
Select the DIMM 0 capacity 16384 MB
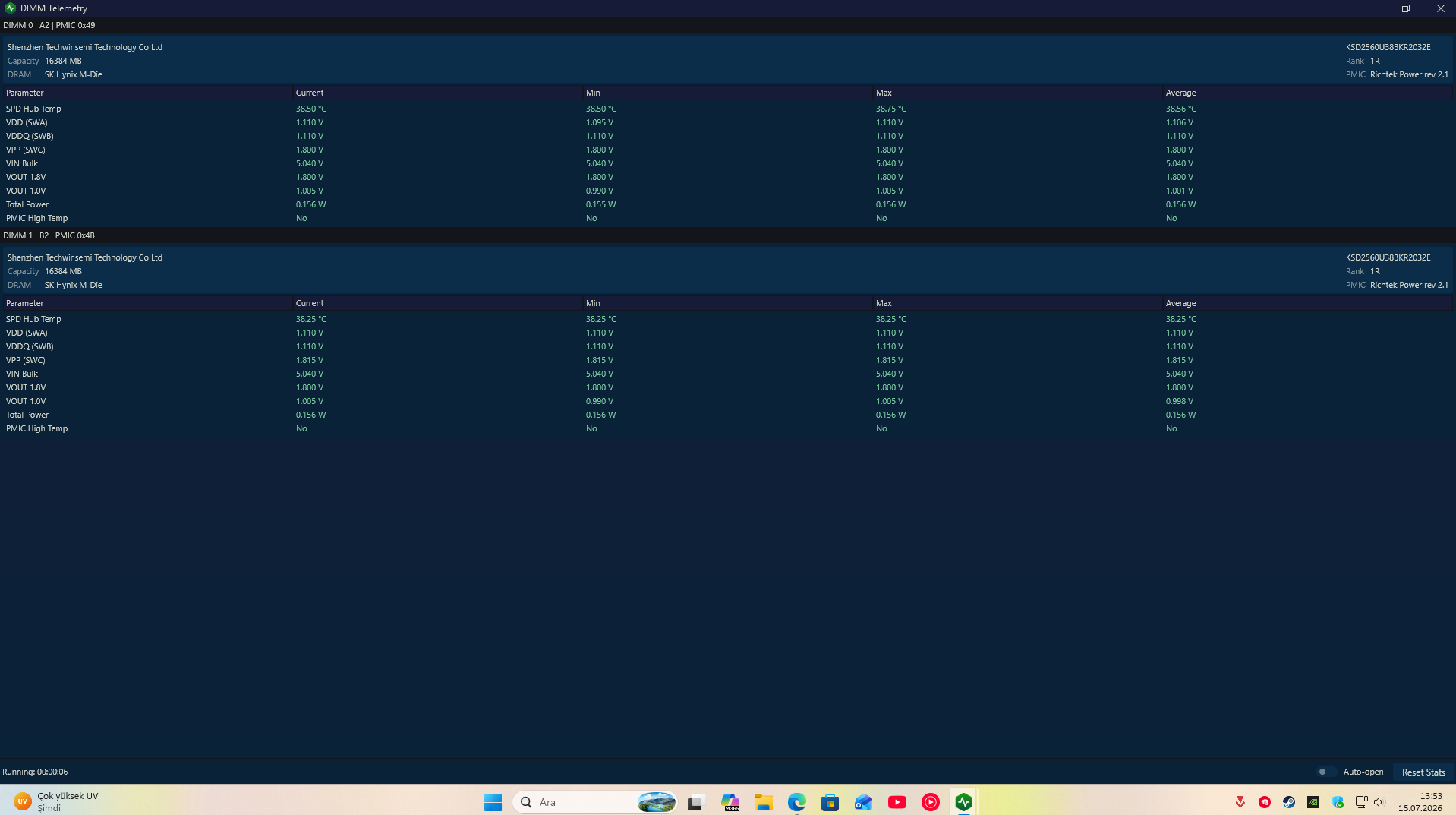[x=63, y=61]
